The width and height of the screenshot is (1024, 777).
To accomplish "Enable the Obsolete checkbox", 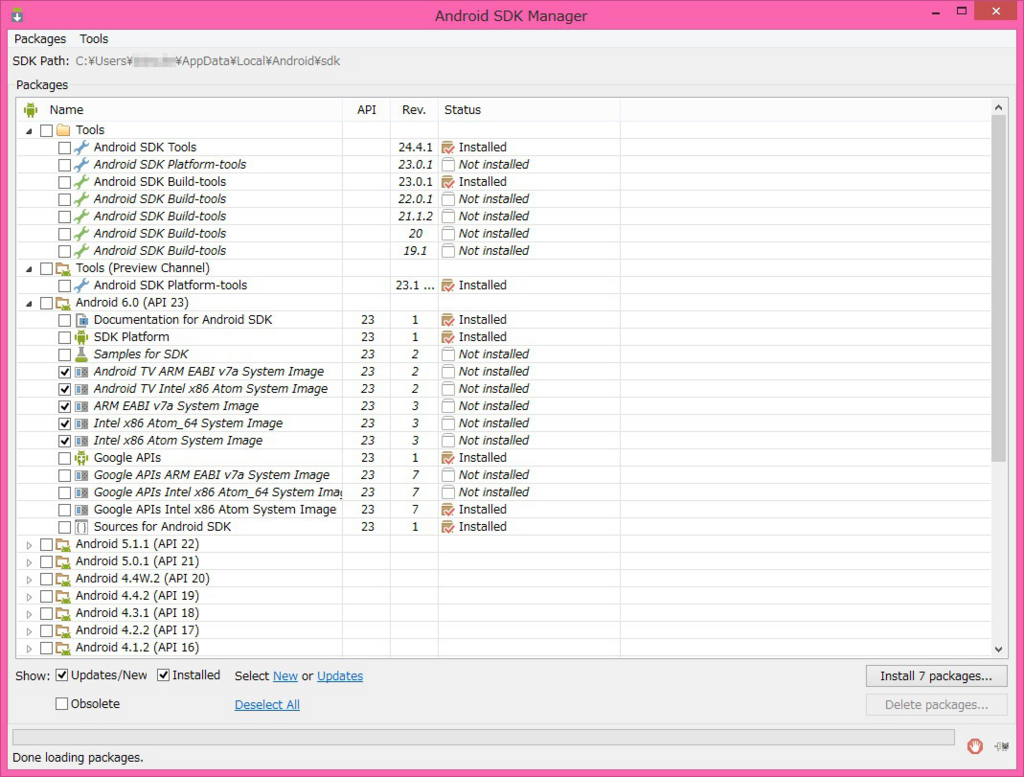I will click(x=62, y=704).
